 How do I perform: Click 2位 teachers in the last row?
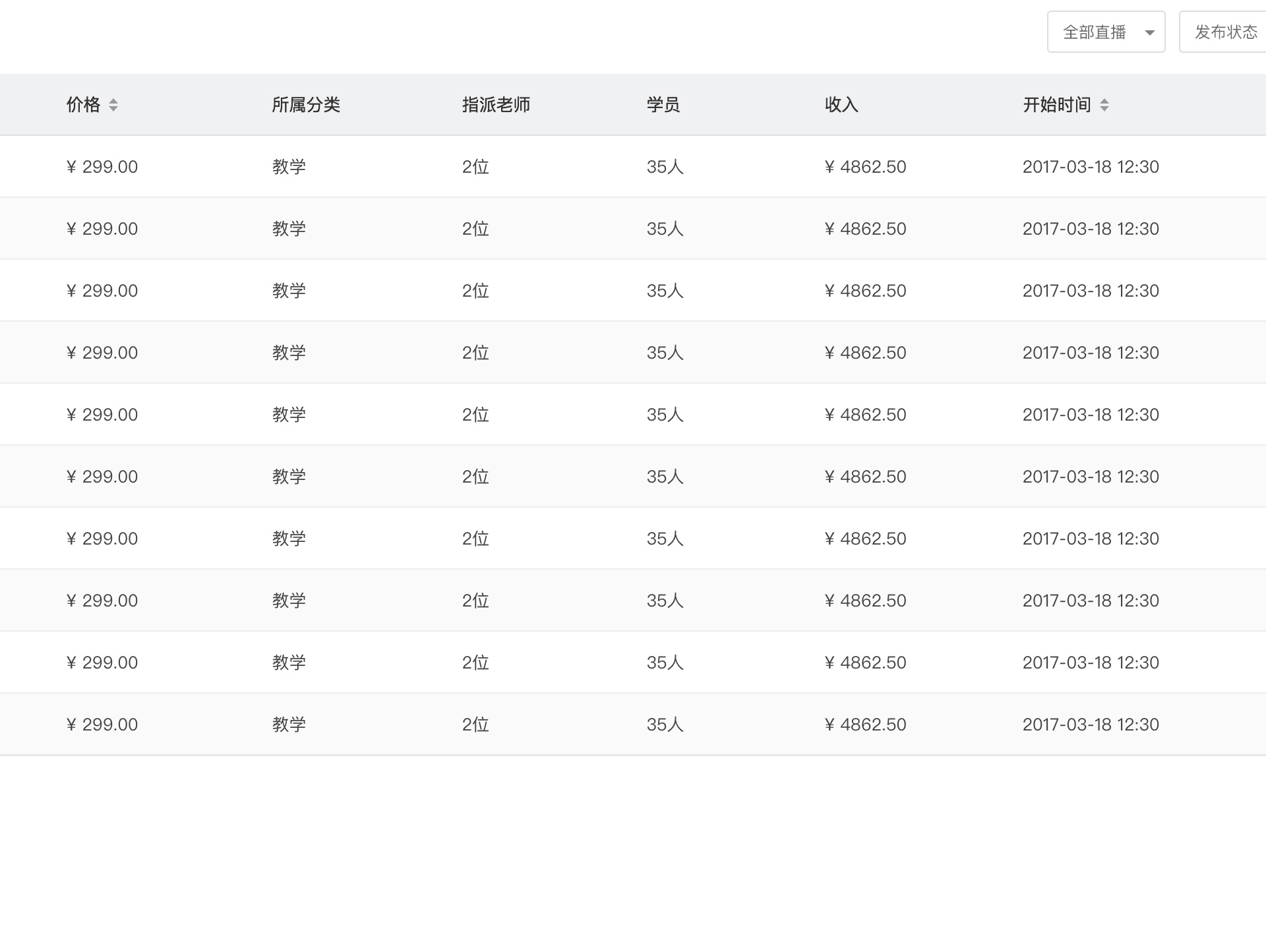pos(475,725)
